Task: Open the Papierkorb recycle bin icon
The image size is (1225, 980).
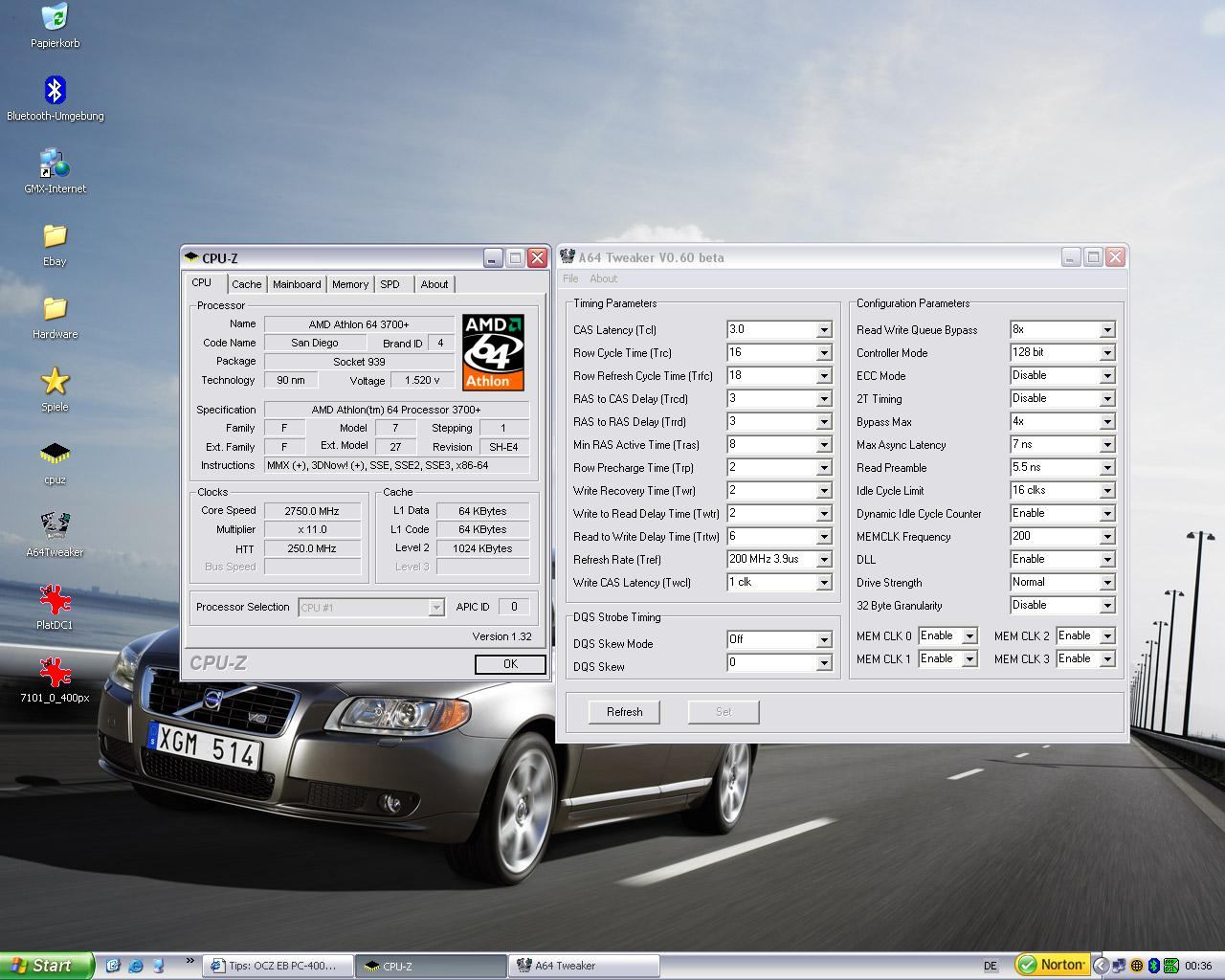Action: click(55, 18)
